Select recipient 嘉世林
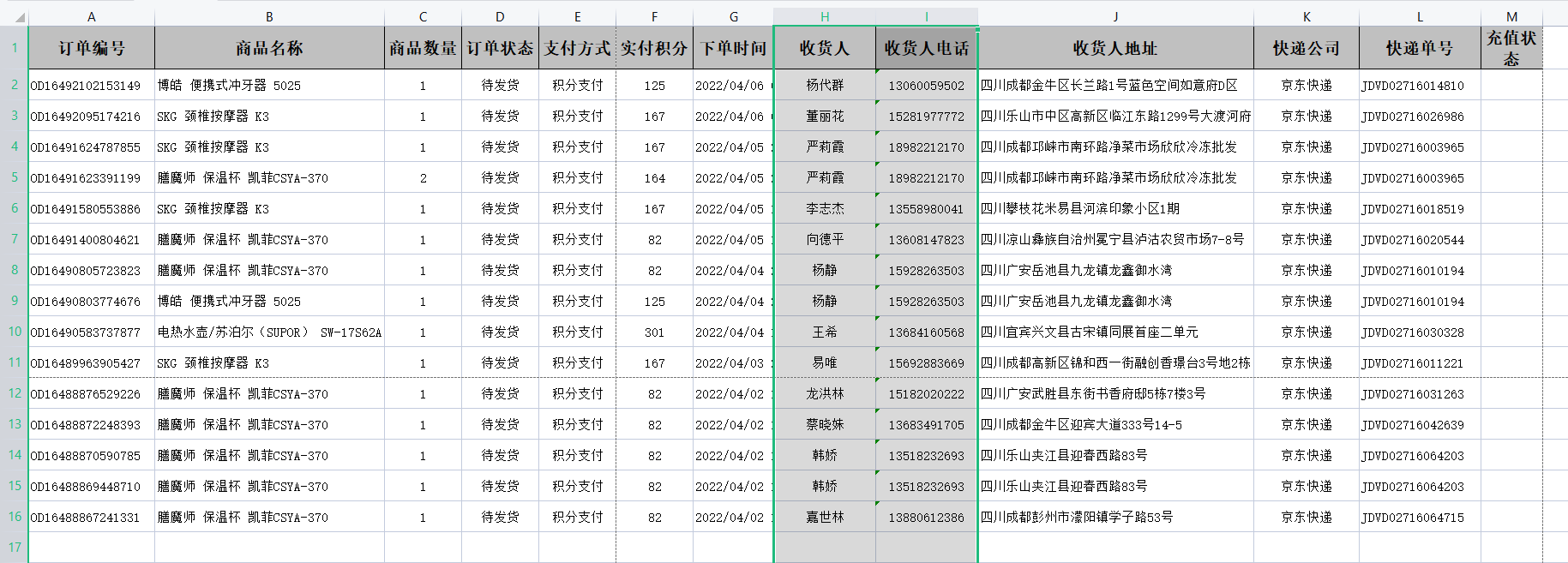The width and height of the screenshot is (1568, 563). click(x=825, y=517)
